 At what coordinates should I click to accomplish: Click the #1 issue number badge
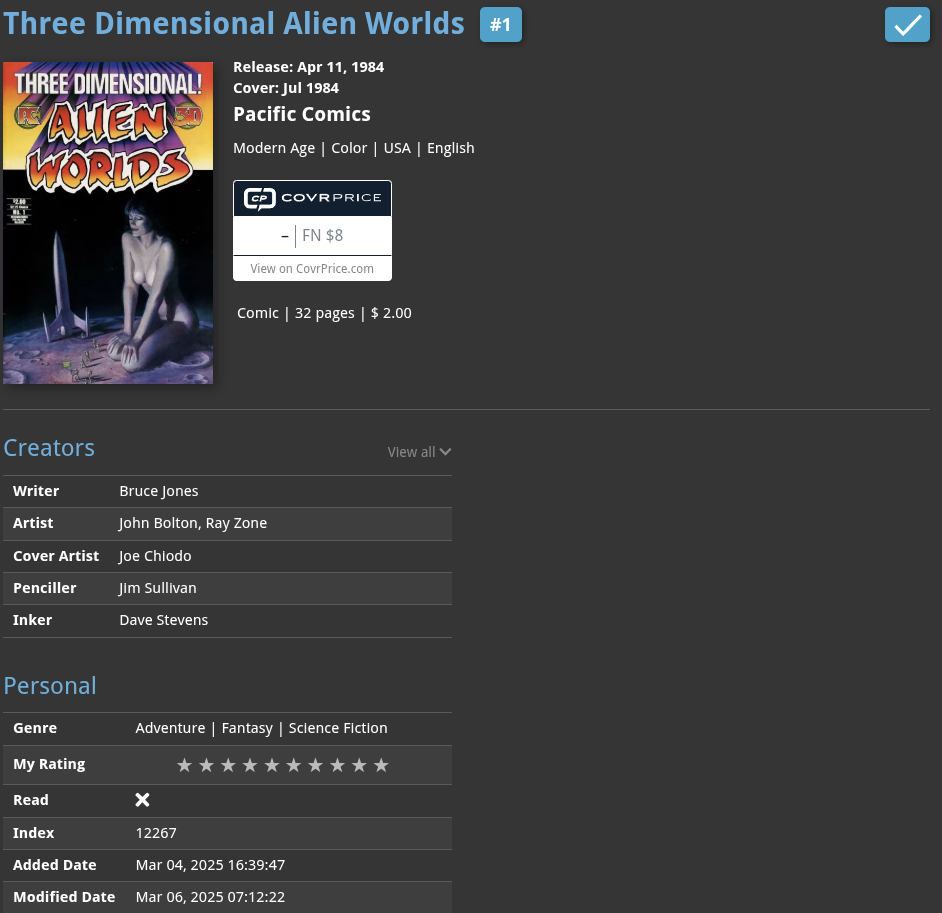(x=500, y=25)
